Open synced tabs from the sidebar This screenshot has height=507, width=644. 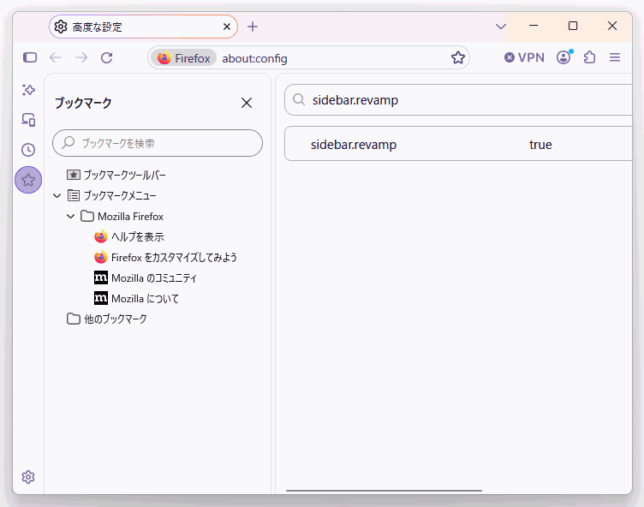28,120
